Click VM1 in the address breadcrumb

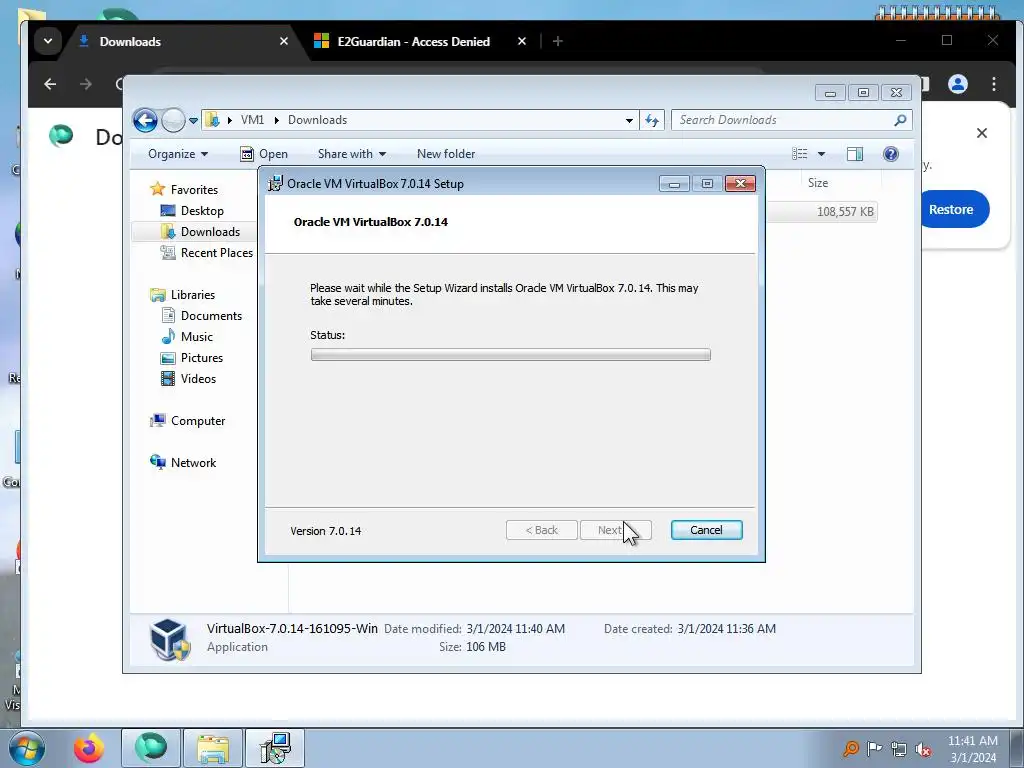[252, 120]
